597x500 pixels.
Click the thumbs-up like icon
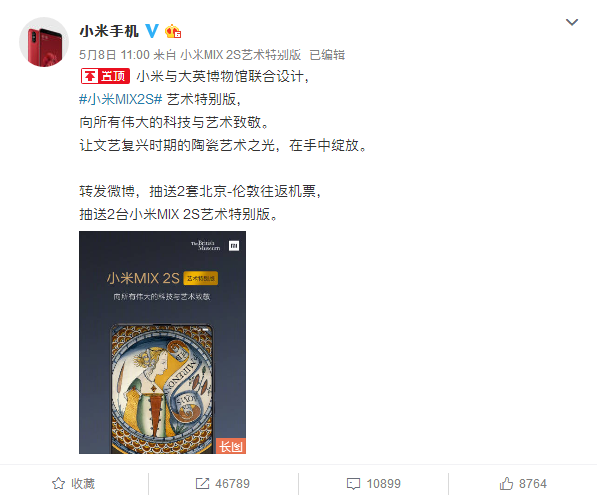(x=506, y=484)
